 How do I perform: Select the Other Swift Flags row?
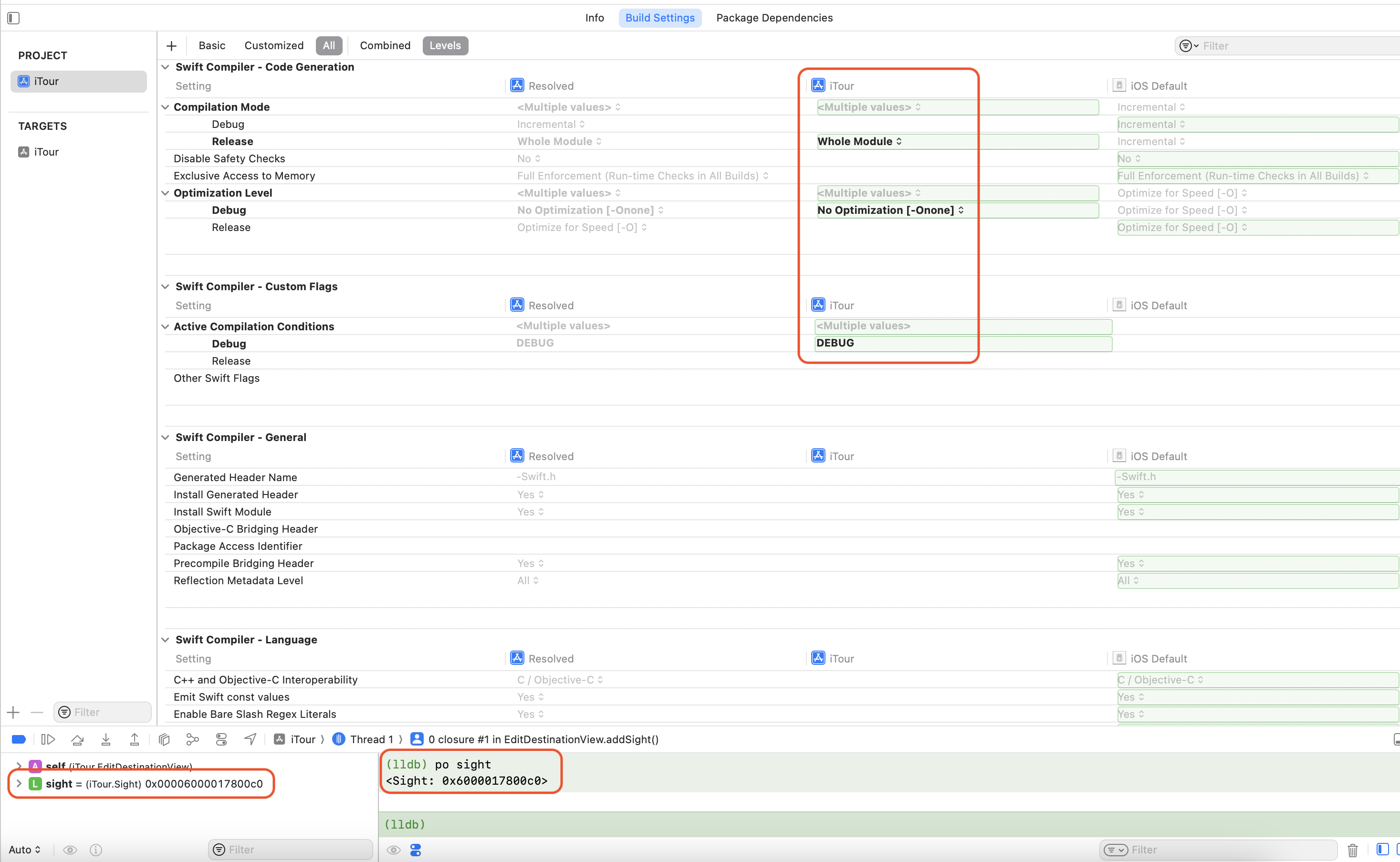pyautogui.click(x=782, y=378)
